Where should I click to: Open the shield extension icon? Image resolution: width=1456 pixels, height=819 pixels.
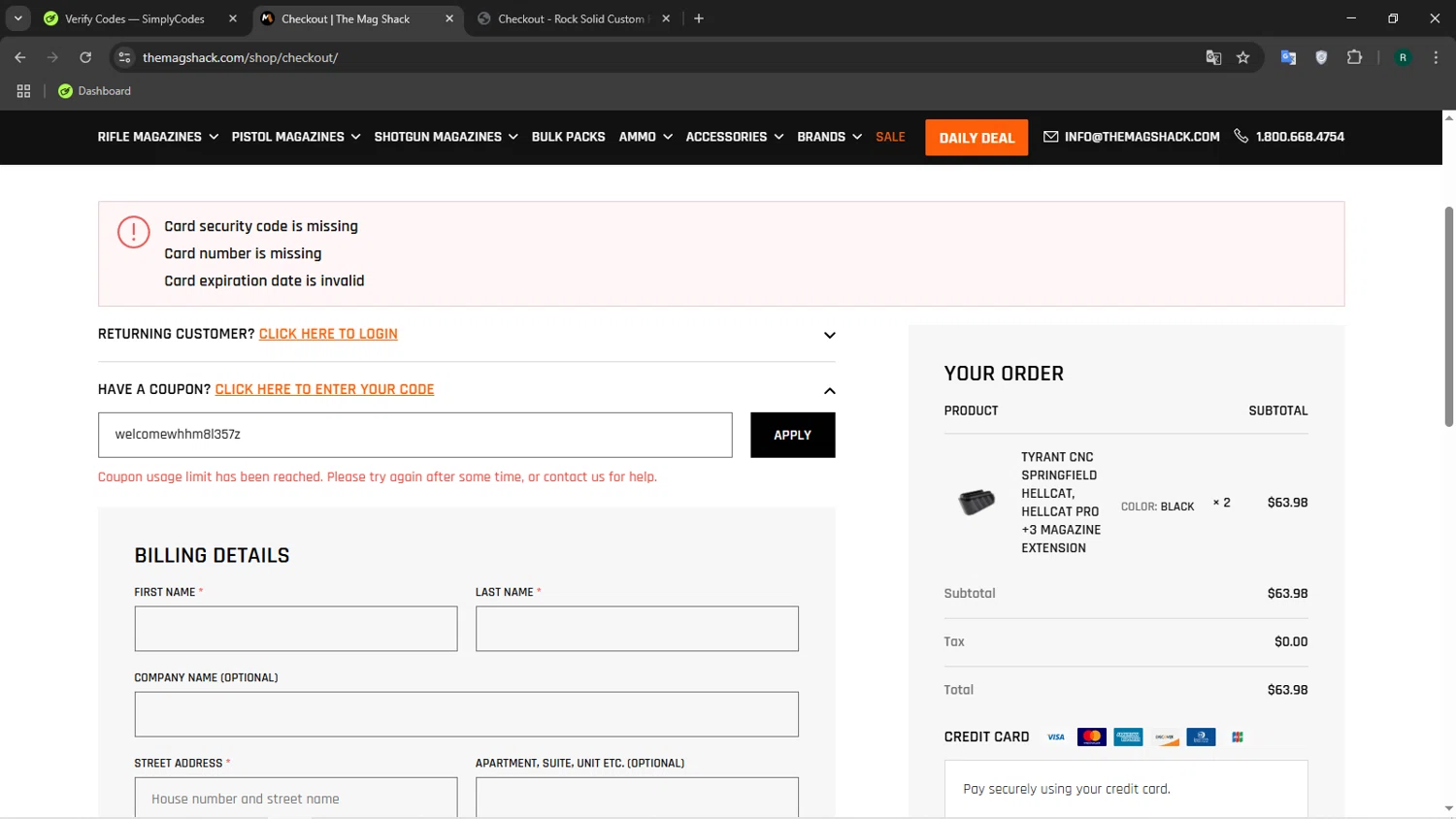click(x=1321, y=57)
